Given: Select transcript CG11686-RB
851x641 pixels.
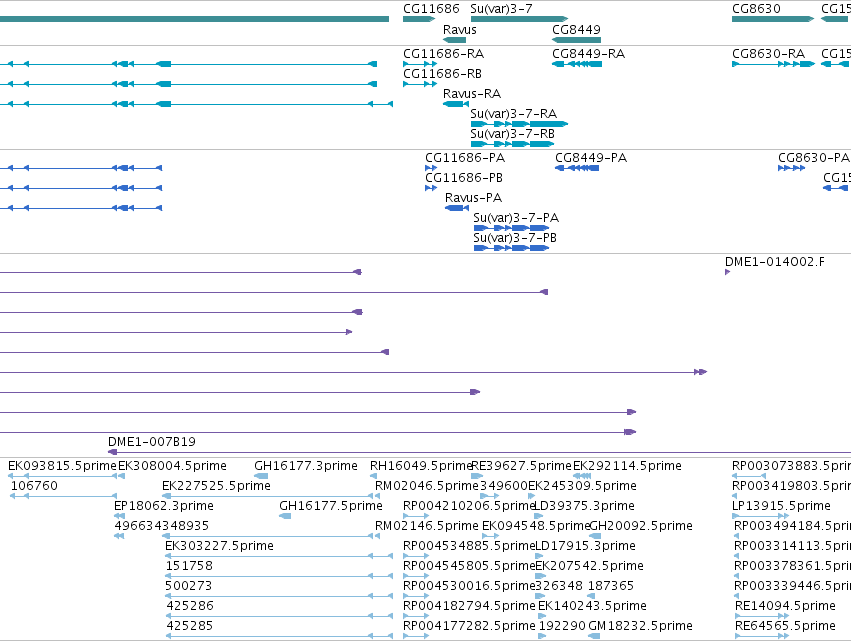Looking at the screenshot, I should point(420,84).
